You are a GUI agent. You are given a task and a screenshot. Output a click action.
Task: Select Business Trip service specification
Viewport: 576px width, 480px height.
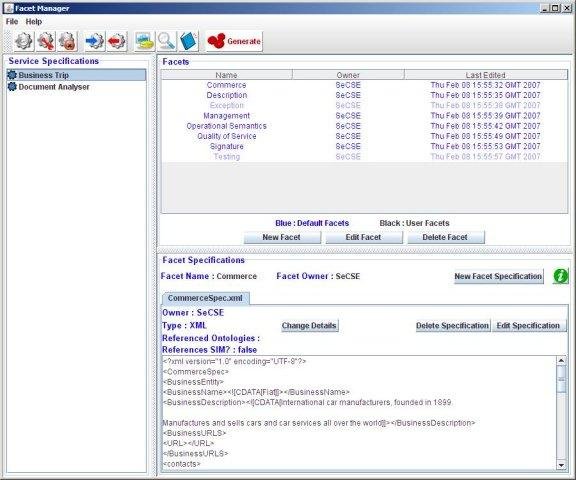[76, 75]
